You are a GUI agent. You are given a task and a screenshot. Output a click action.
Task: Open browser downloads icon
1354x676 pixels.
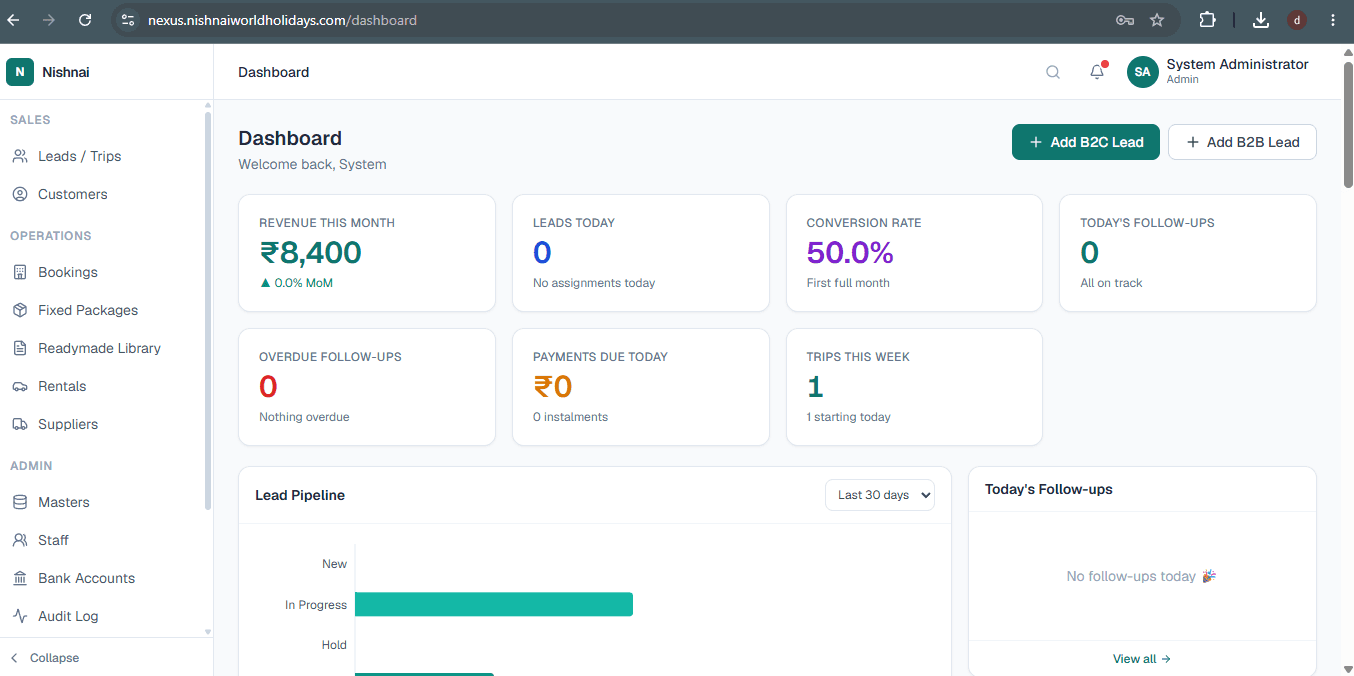(1261, 20)
